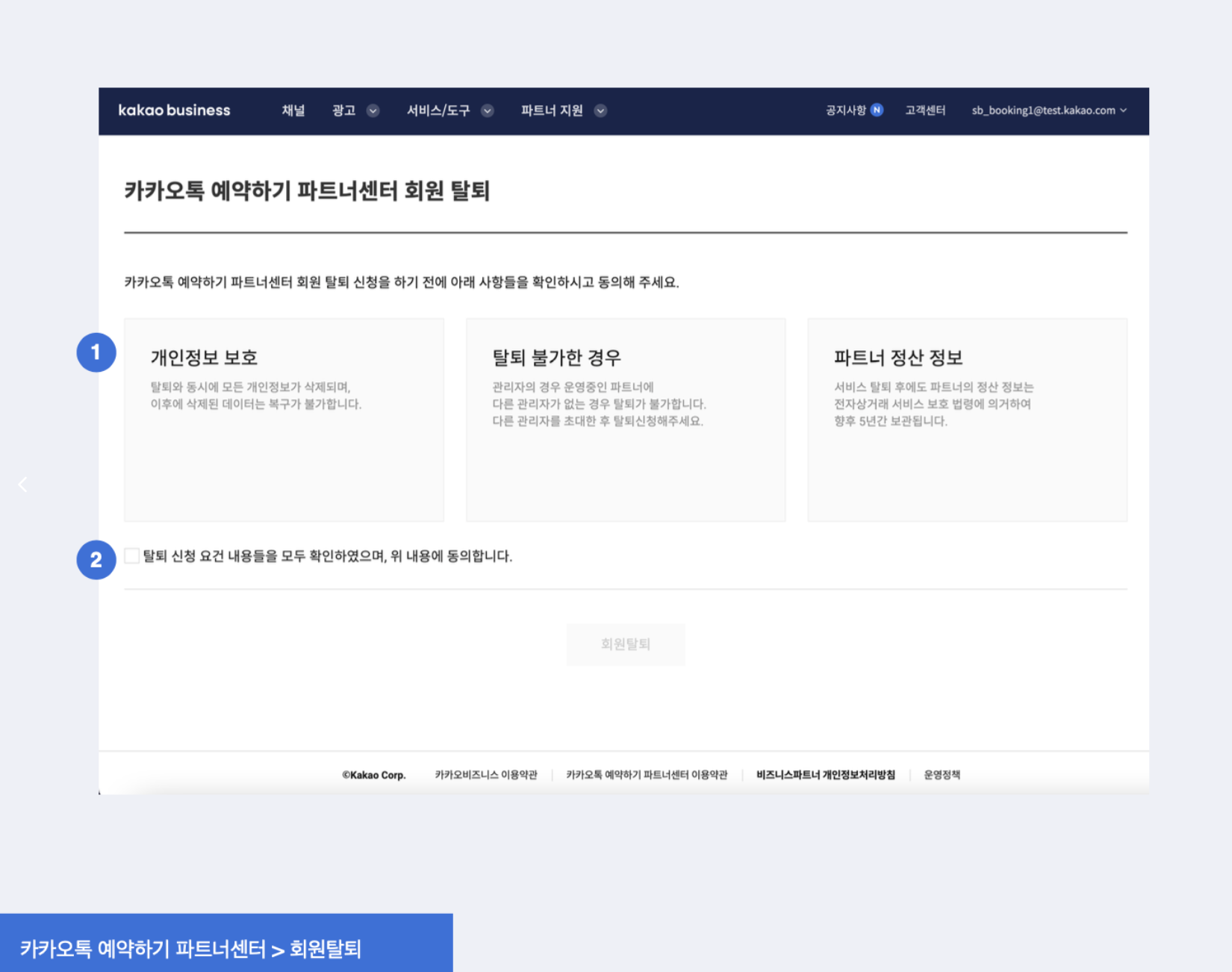Open the 비즈니스파트너 개인정보처리방침 link

coord(825,775)
